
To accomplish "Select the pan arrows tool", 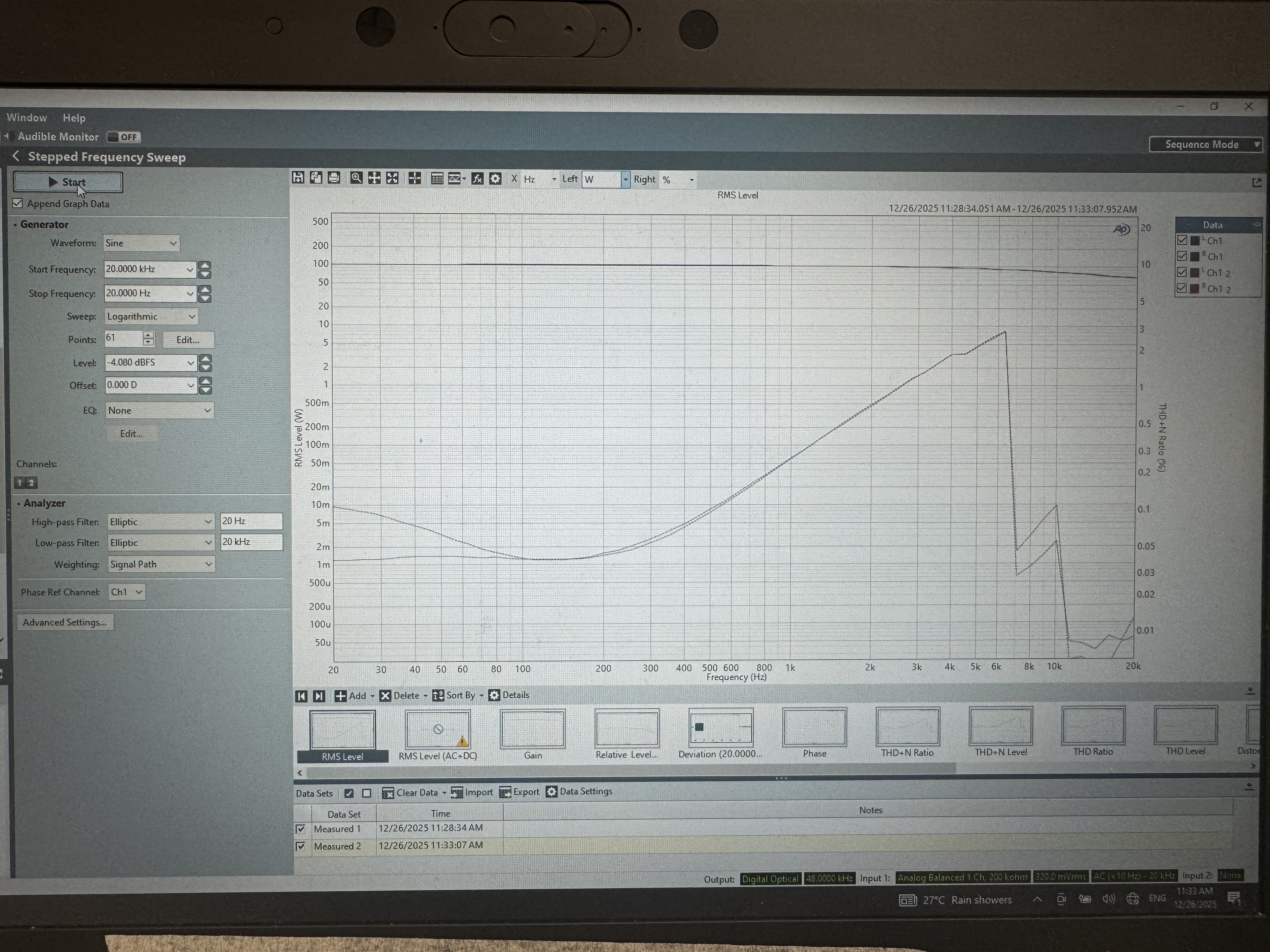I will tap(374, 178).
